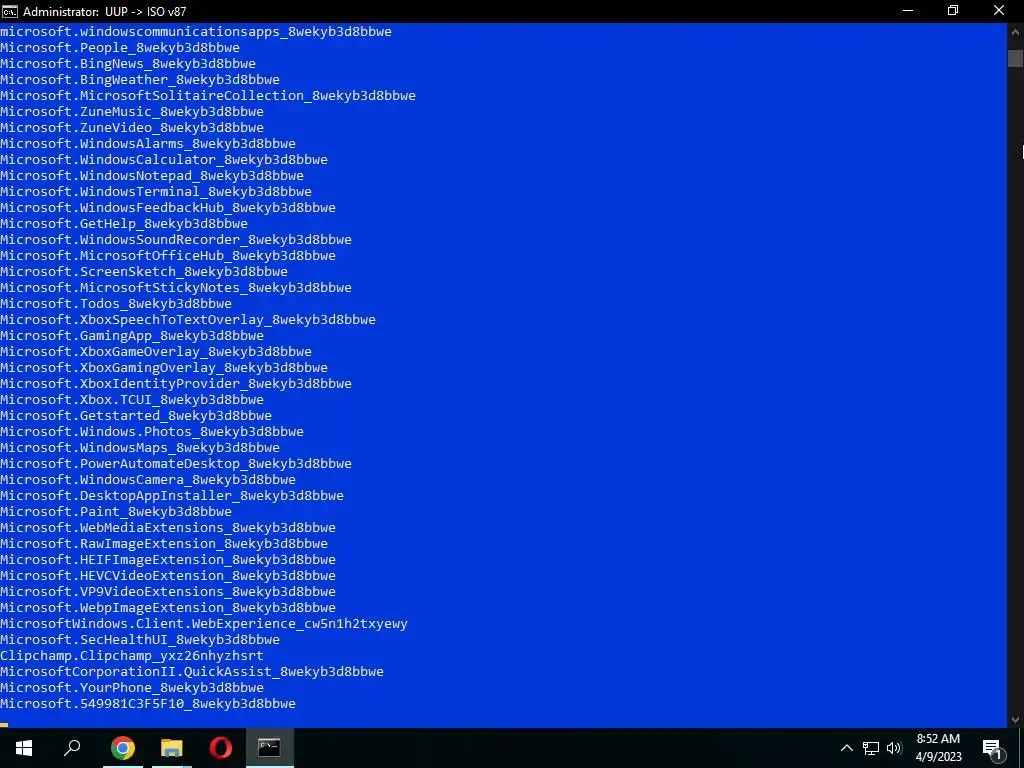
Task: Open the Windows Start menu
Action: [24, 748]
